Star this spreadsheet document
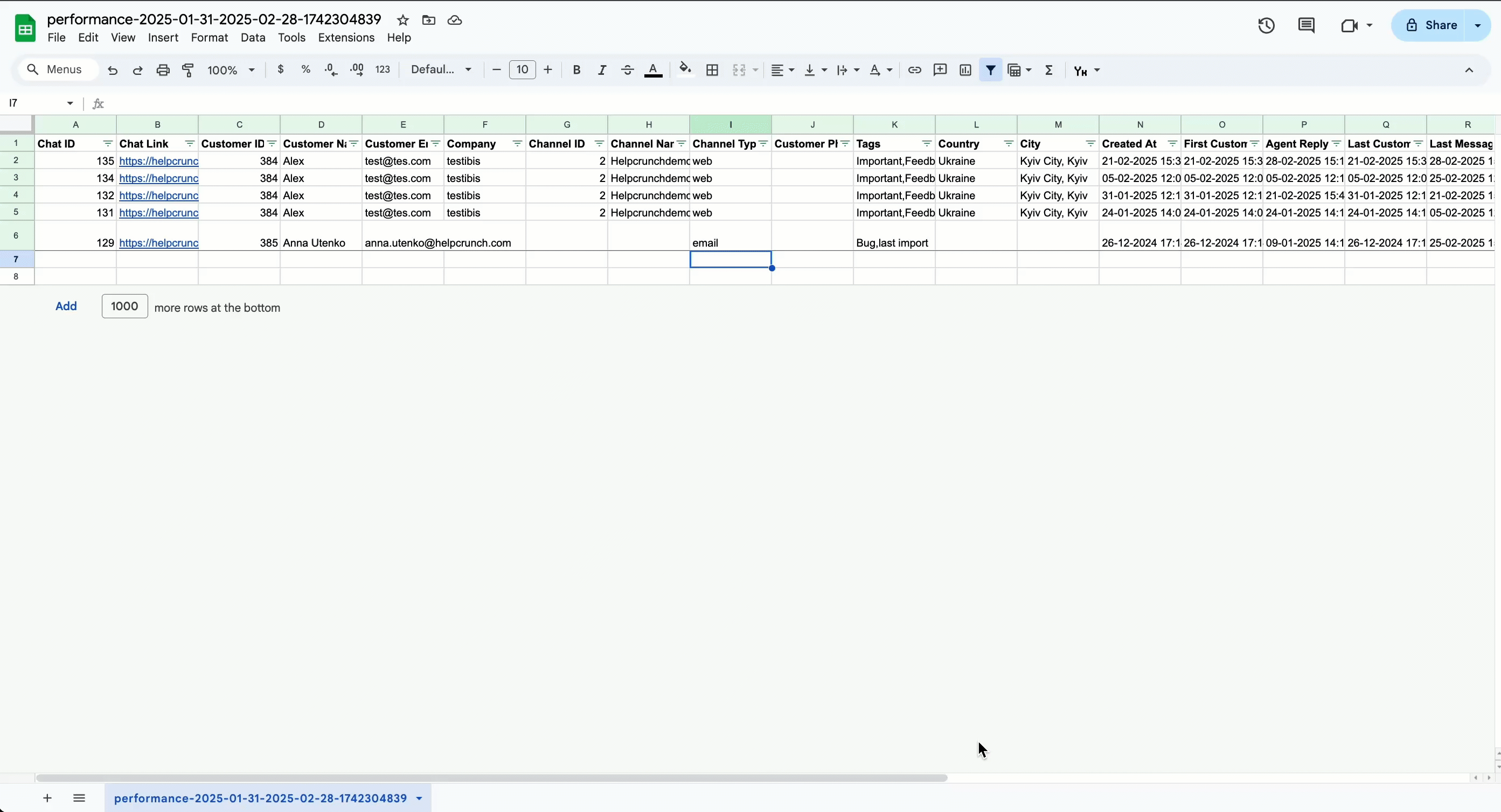Image resolution: width=1501 pixels, height=812 pixels. click(x=402, y=20)
